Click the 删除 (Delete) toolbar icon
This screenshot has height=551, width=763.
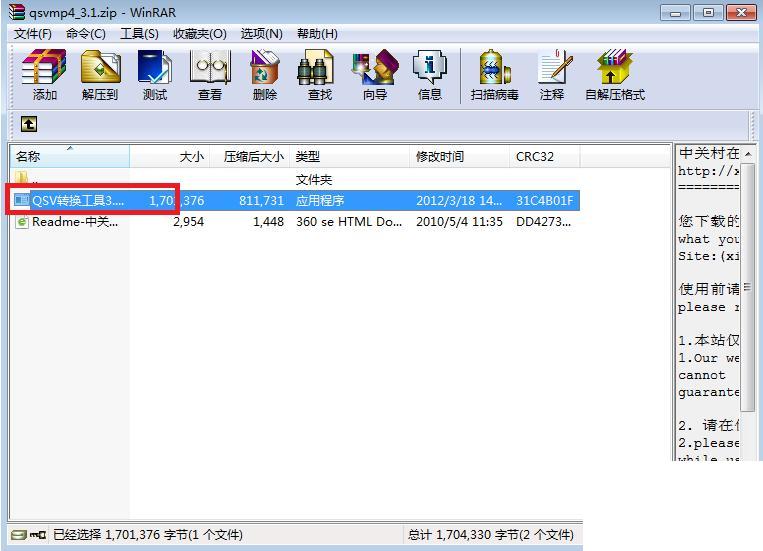point(265,75)
